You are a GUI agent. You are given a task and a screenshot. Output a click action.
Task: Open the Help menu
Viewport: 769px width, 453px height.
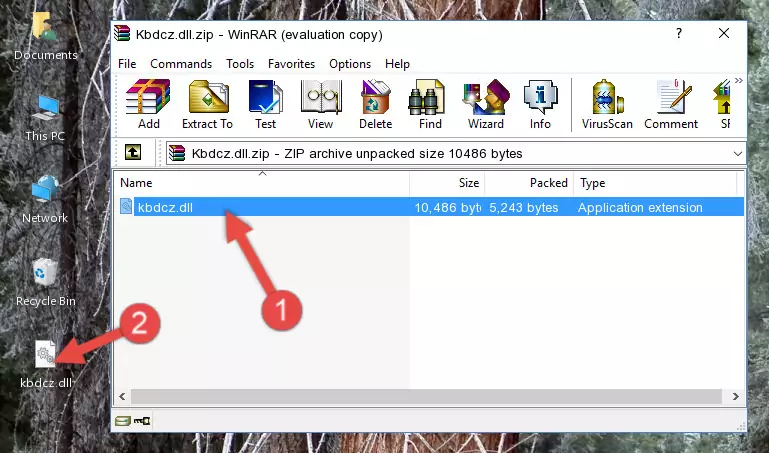coord(397,64)
